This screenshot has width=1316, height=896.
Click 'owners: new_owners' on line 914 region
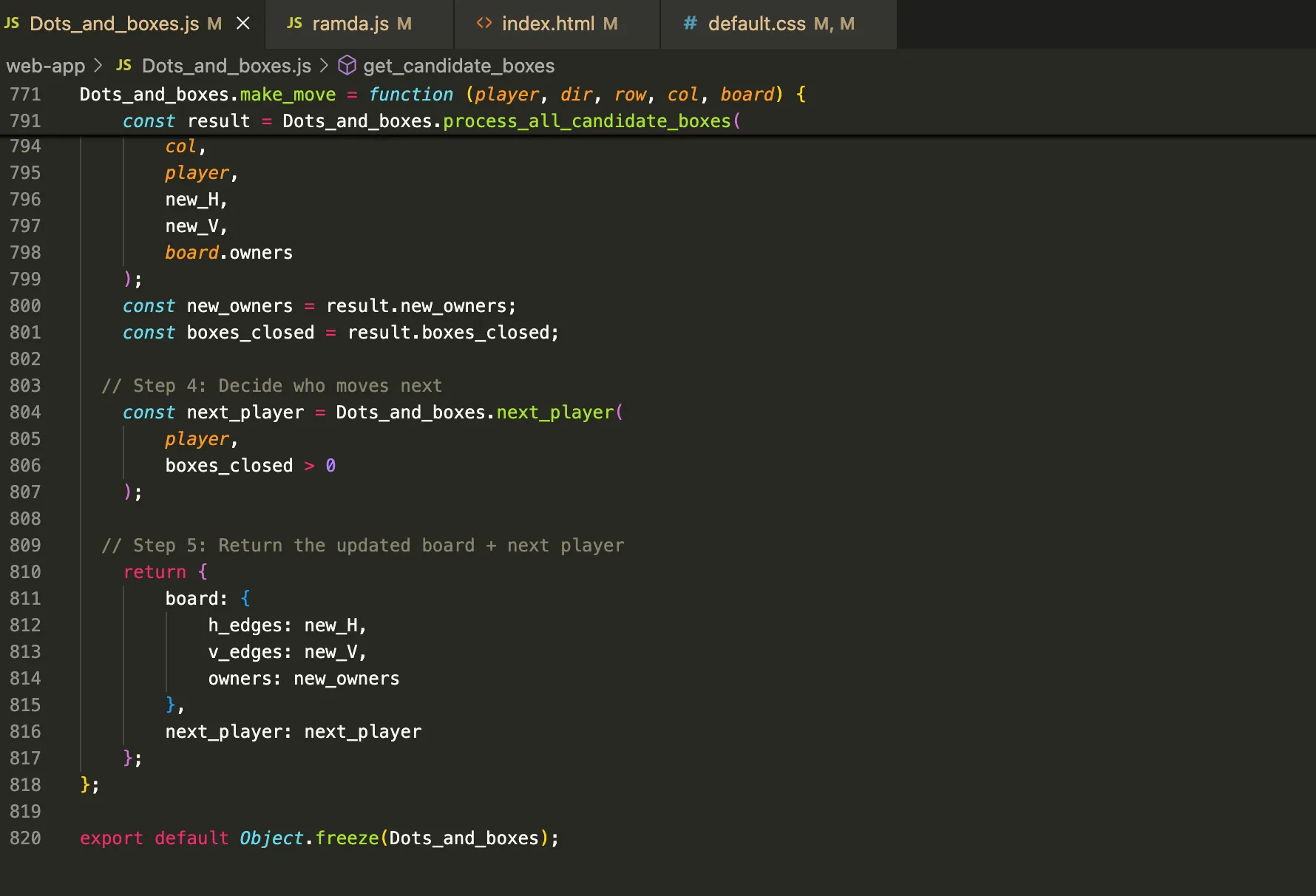pos(303,679)
